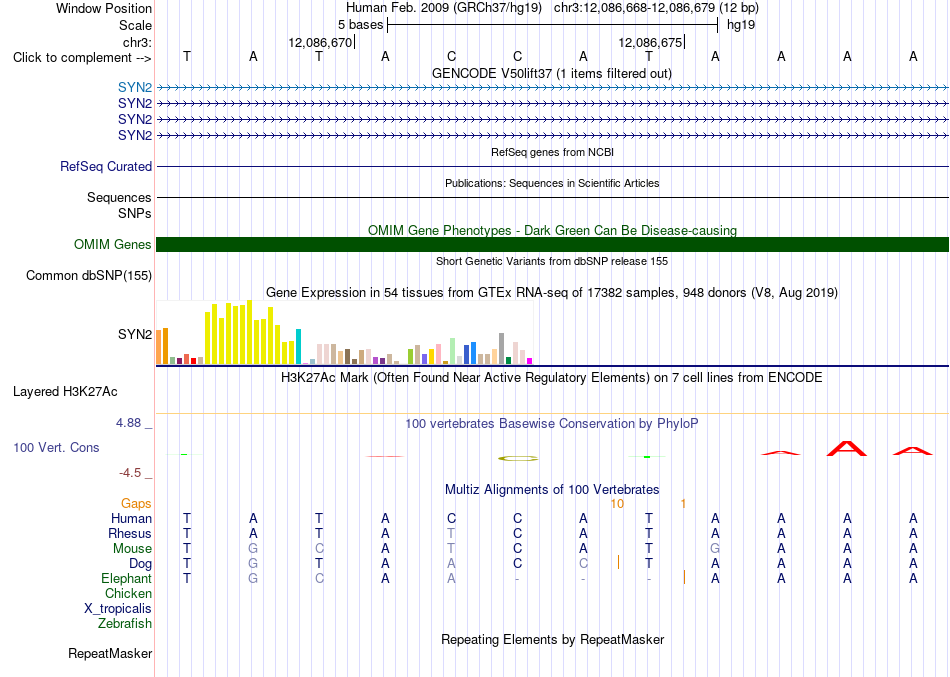Select the Mouse alignment row label
The width and height of the screenshot is (950, 677).
point(132,549)
